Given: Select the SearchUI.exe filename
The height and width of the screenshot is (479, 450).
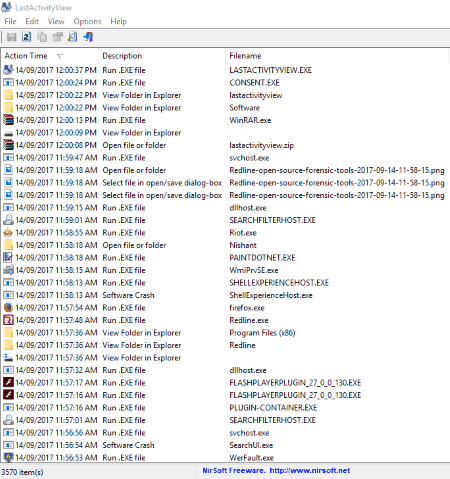Looking at the screenshot, I should click(251, 445).
